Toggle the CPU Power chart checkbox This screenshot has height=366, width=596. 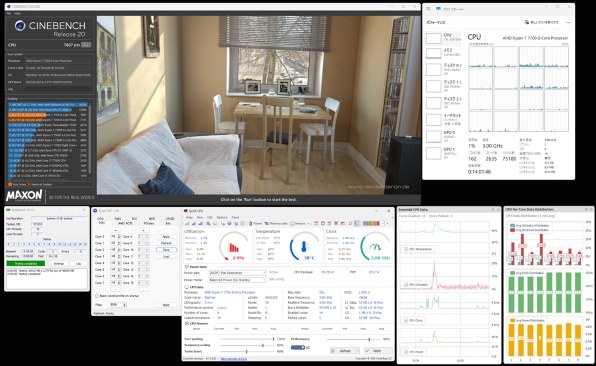(x=406, y=352)
